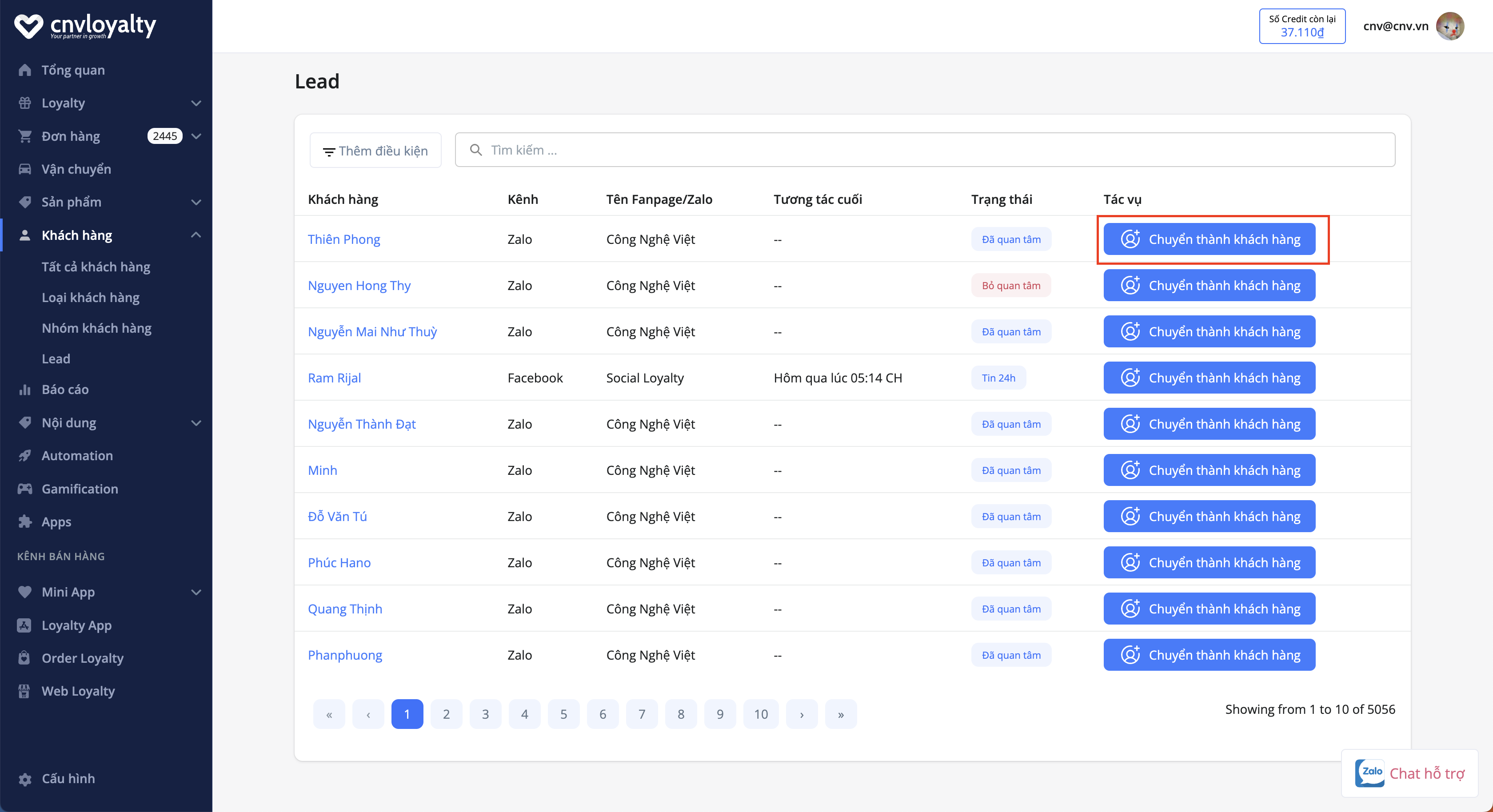Screen dimensions: 1493x812
Task: Click the Đơn hàng cart icon
Action: (24, 136)
